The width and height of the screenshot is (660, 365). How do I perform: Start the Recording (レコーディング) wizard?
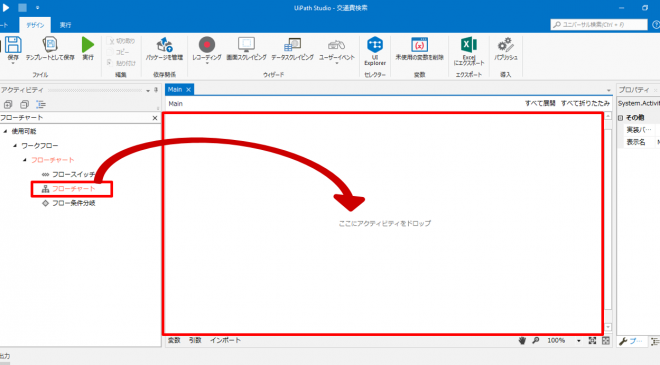pos(207,45)
